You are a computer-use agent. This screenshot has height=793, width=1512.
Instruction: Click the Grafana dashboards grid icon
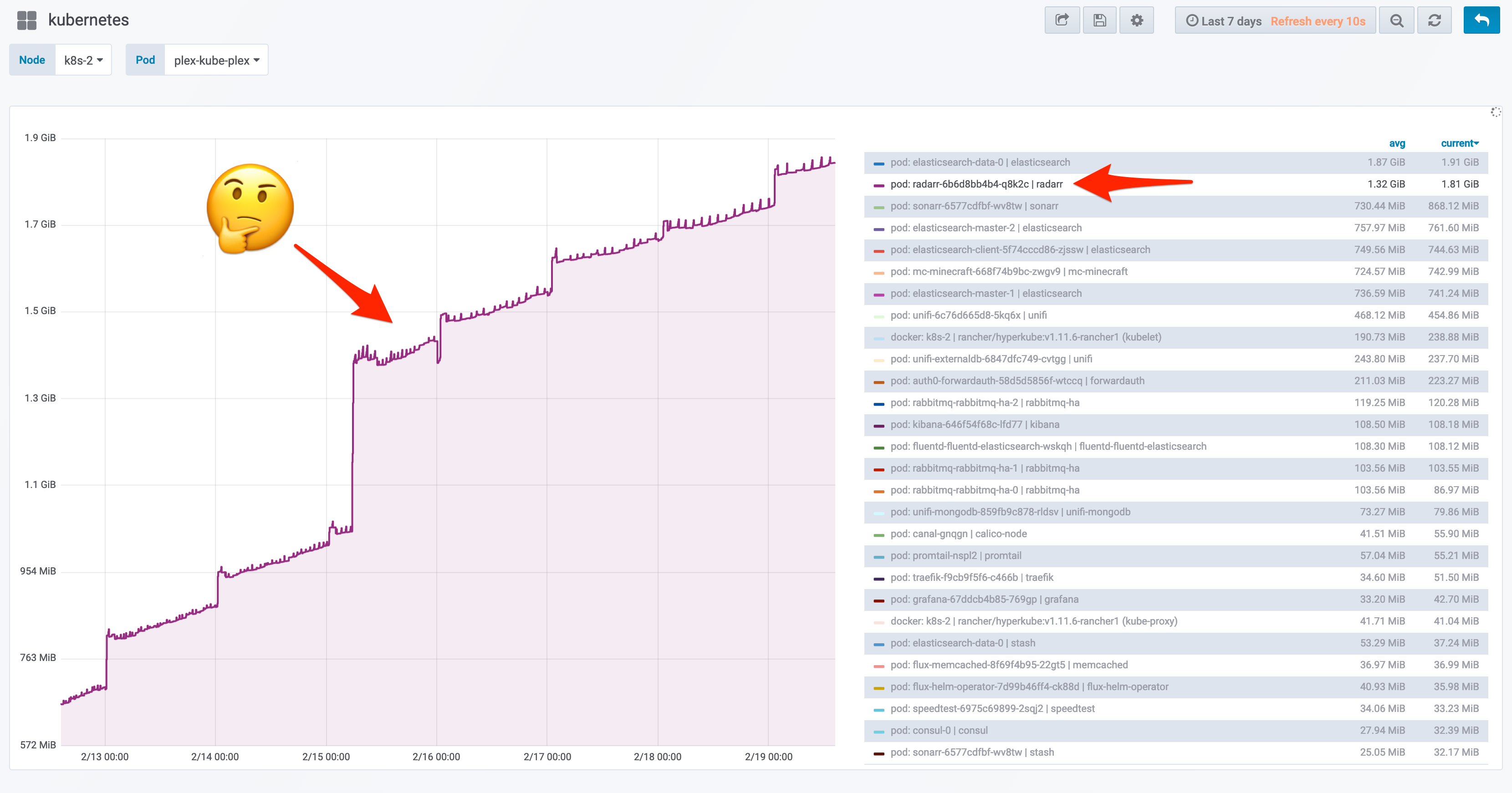pos(26,20)
